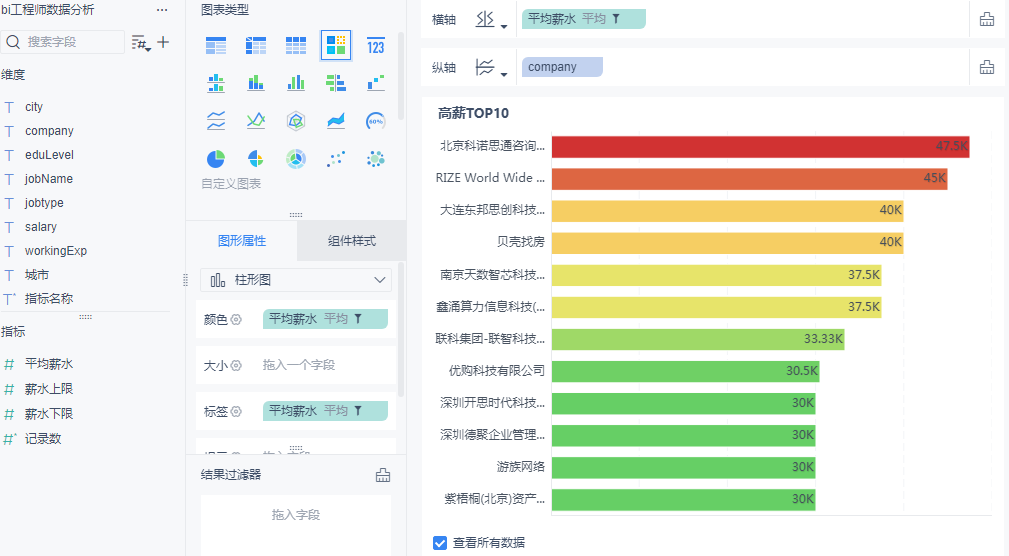Select the stacked column chart type
This screenshot has width=1009, height=556.
[x=256, y=83]
